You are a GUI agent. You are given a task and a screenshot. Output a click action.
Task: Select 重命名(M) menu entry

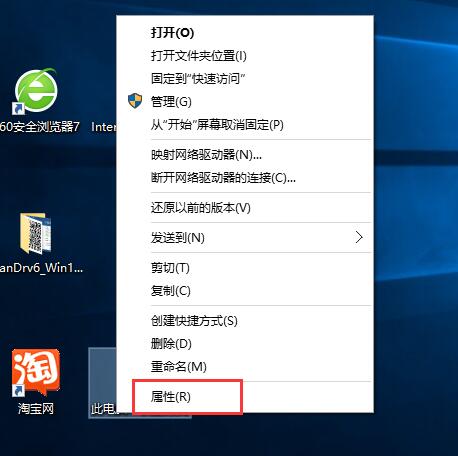(245, 367)
